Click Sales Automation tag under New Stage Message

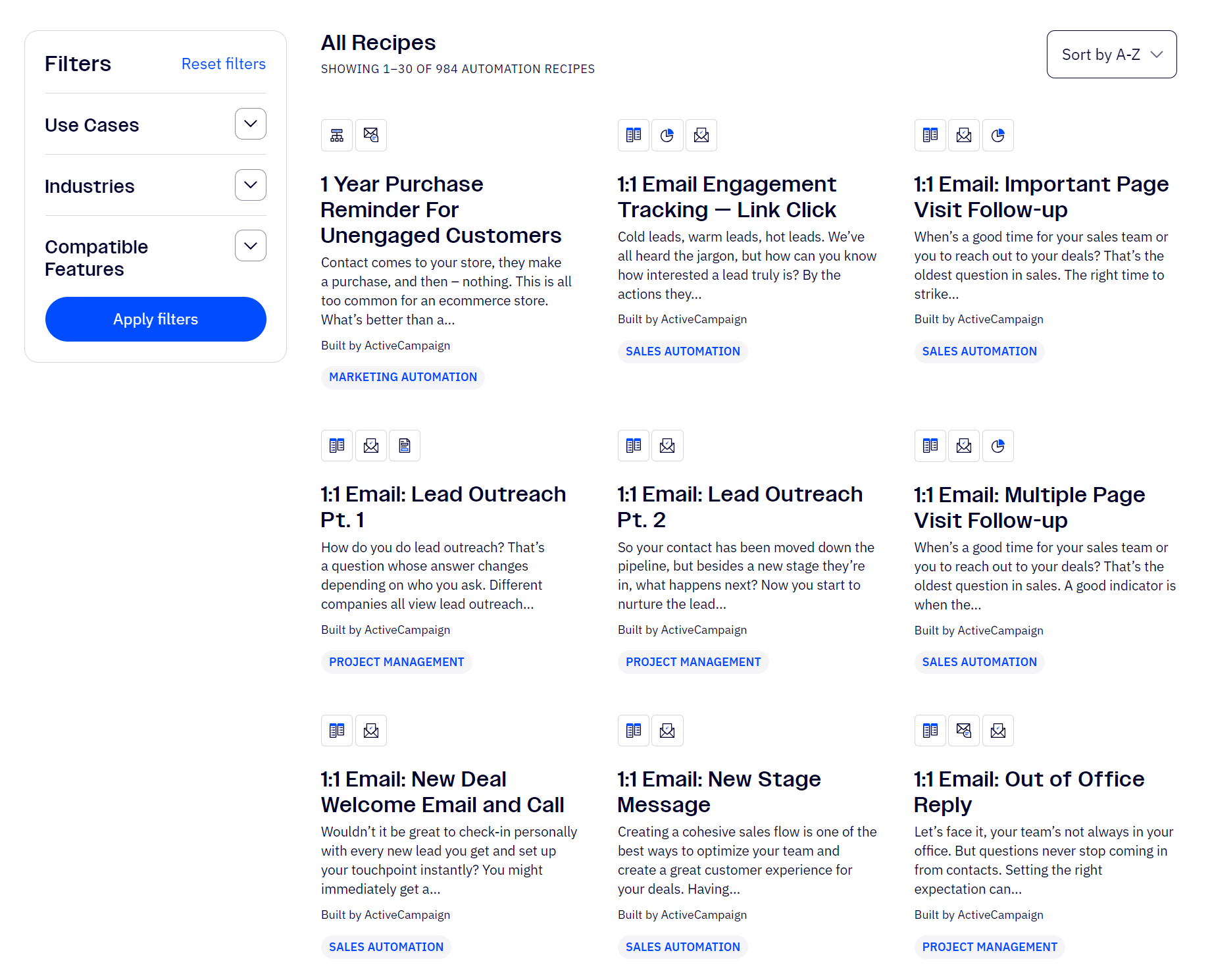[x=682, y=947]
